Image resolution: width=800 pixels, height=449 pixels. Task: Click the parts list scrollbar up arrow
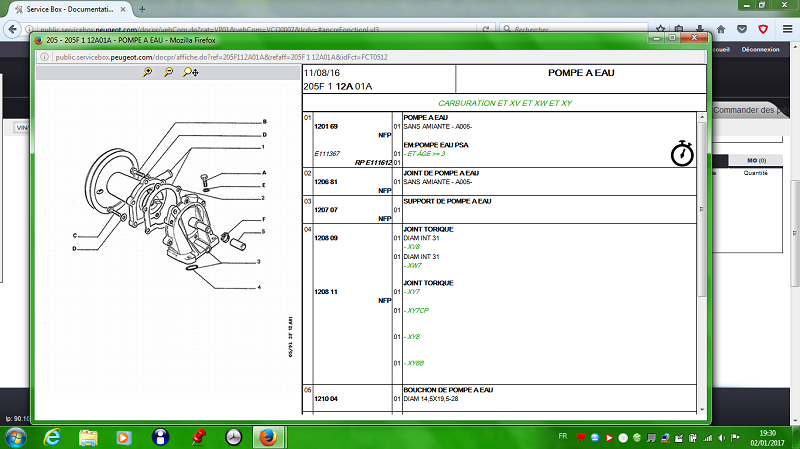(702, 117)
